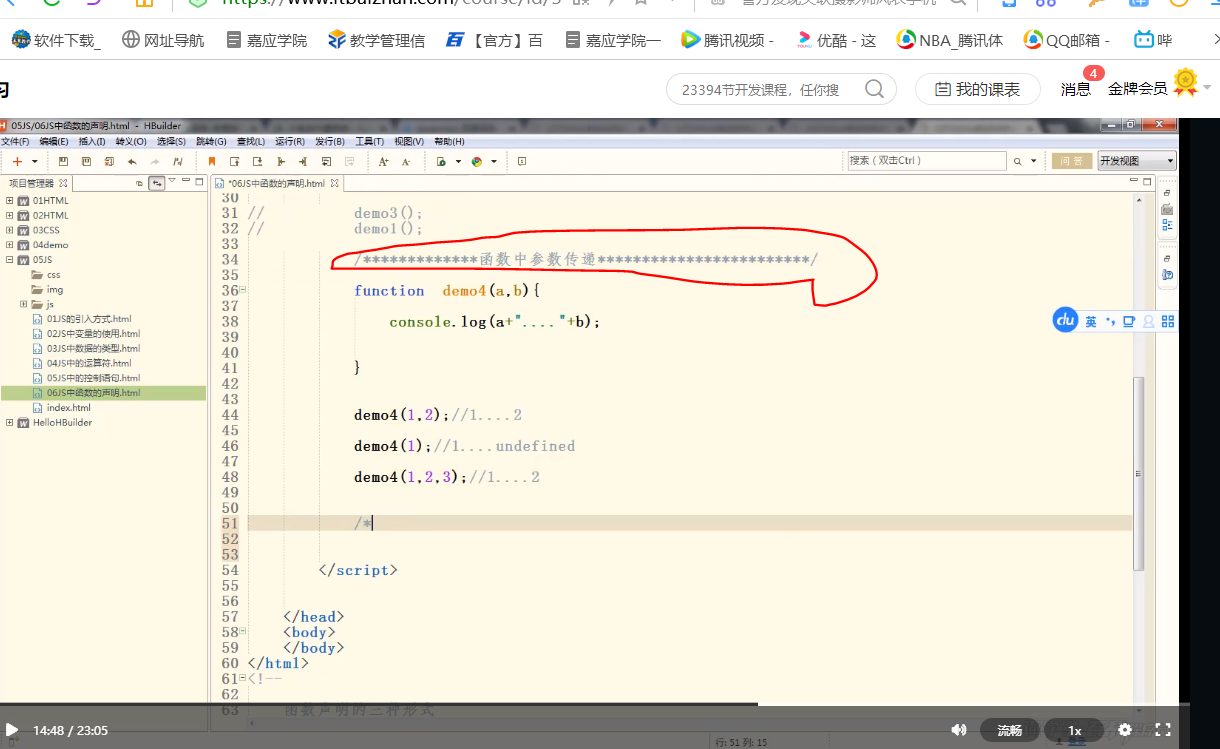Open index.html in project tree

(61, 407)
